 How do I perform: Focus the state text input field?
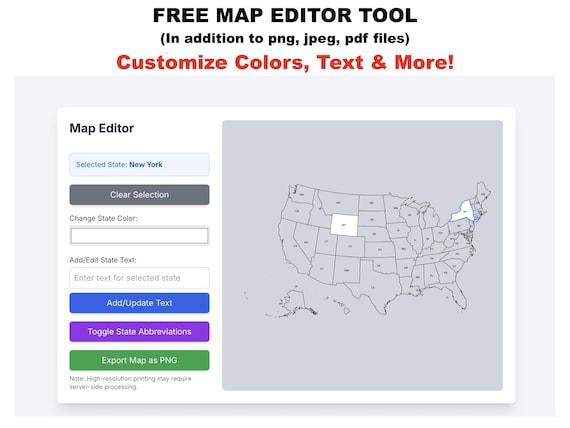pyautogui.click(x=139, y=278)
